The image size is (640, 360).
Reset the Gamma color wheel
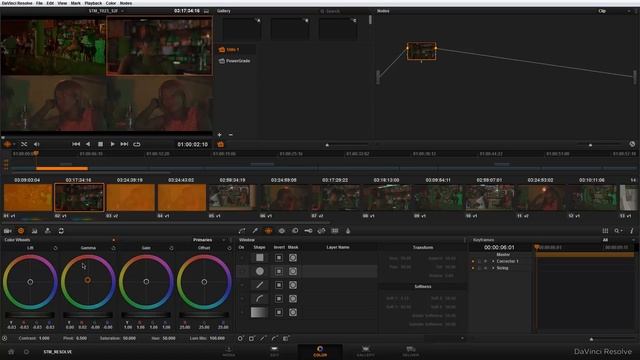[113, 248]
